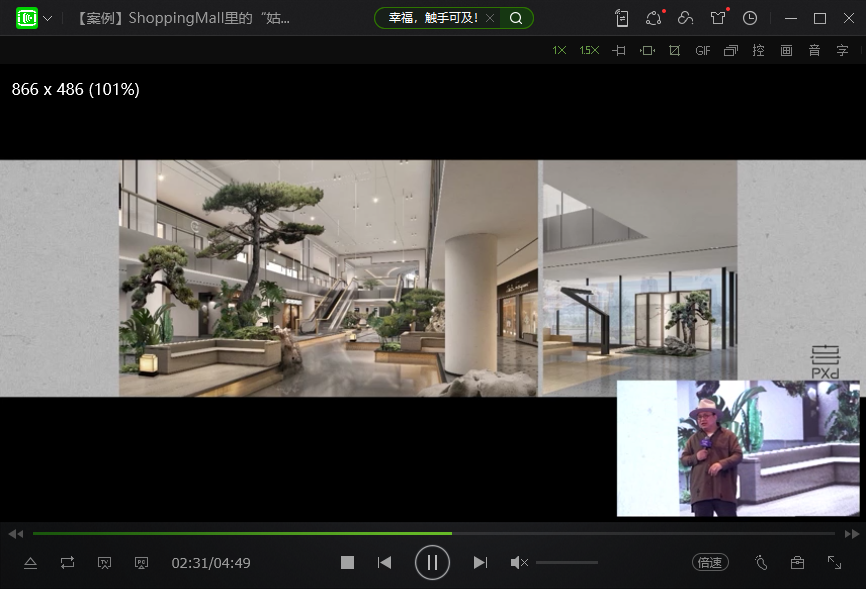866x589 pixels.
Task: Click the footprint icon next to 倍速
Action: pyautogui.click(x=761, y=562)
